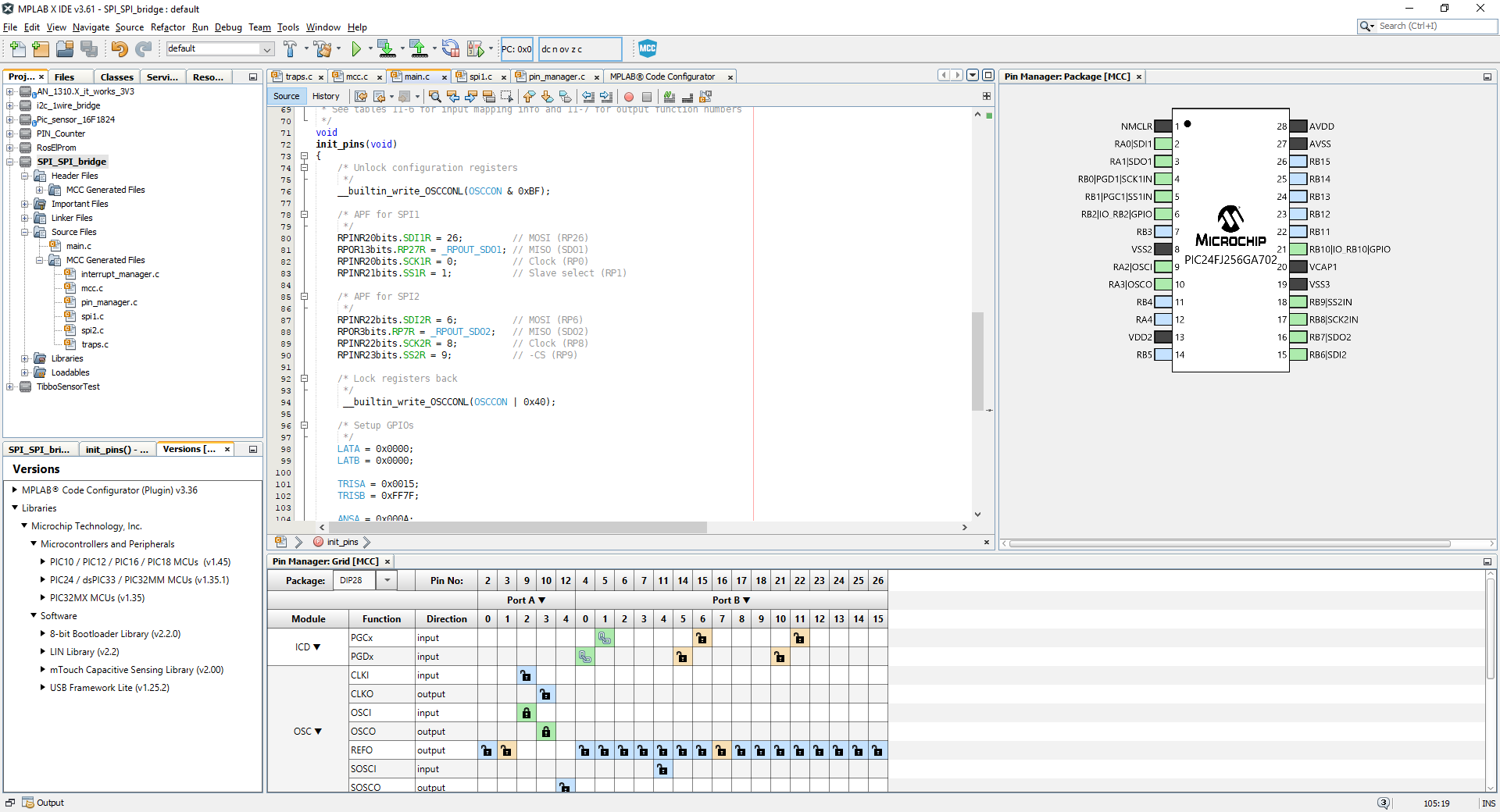Open the MCC Code Configurator icon
Screen dimensions: 1500x812
(x=648, y=48)
